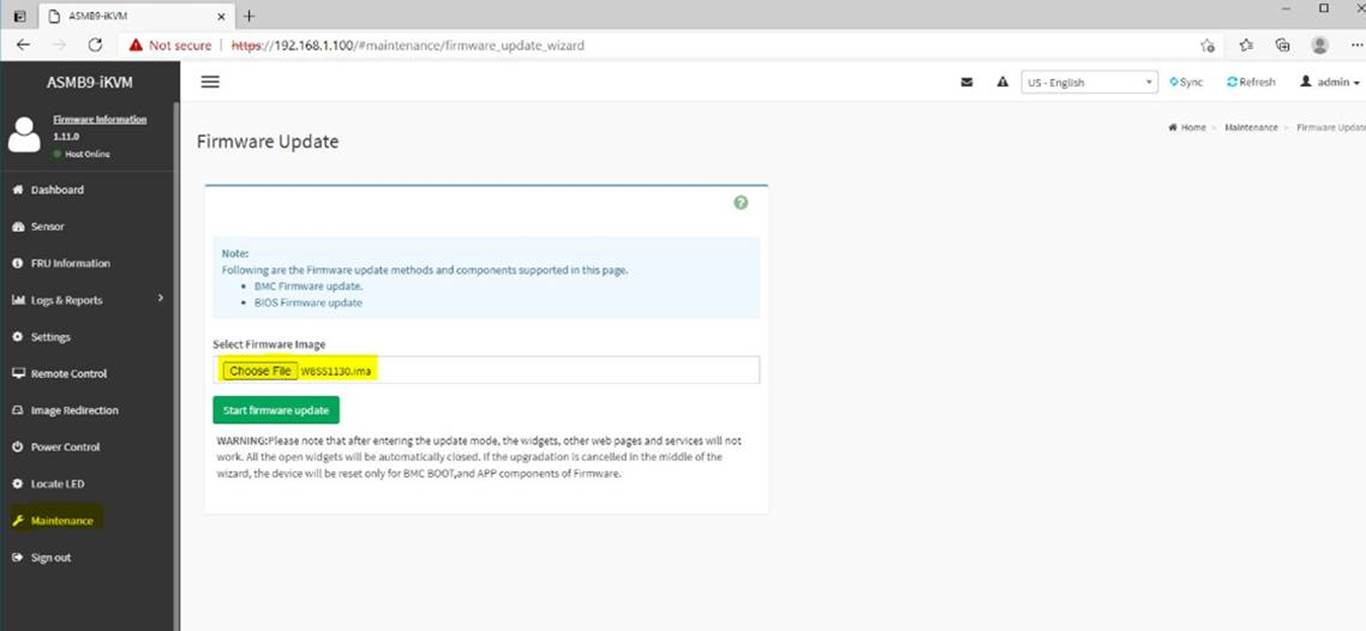Select Power Control in the sidebar
The image size is (1366, 631).
65,447
